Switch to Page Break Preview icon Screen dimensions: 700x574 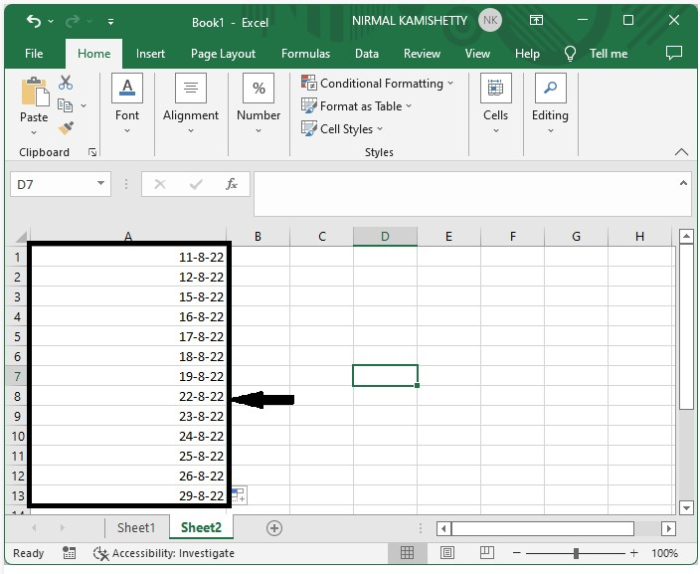click(x=487, y=553)
